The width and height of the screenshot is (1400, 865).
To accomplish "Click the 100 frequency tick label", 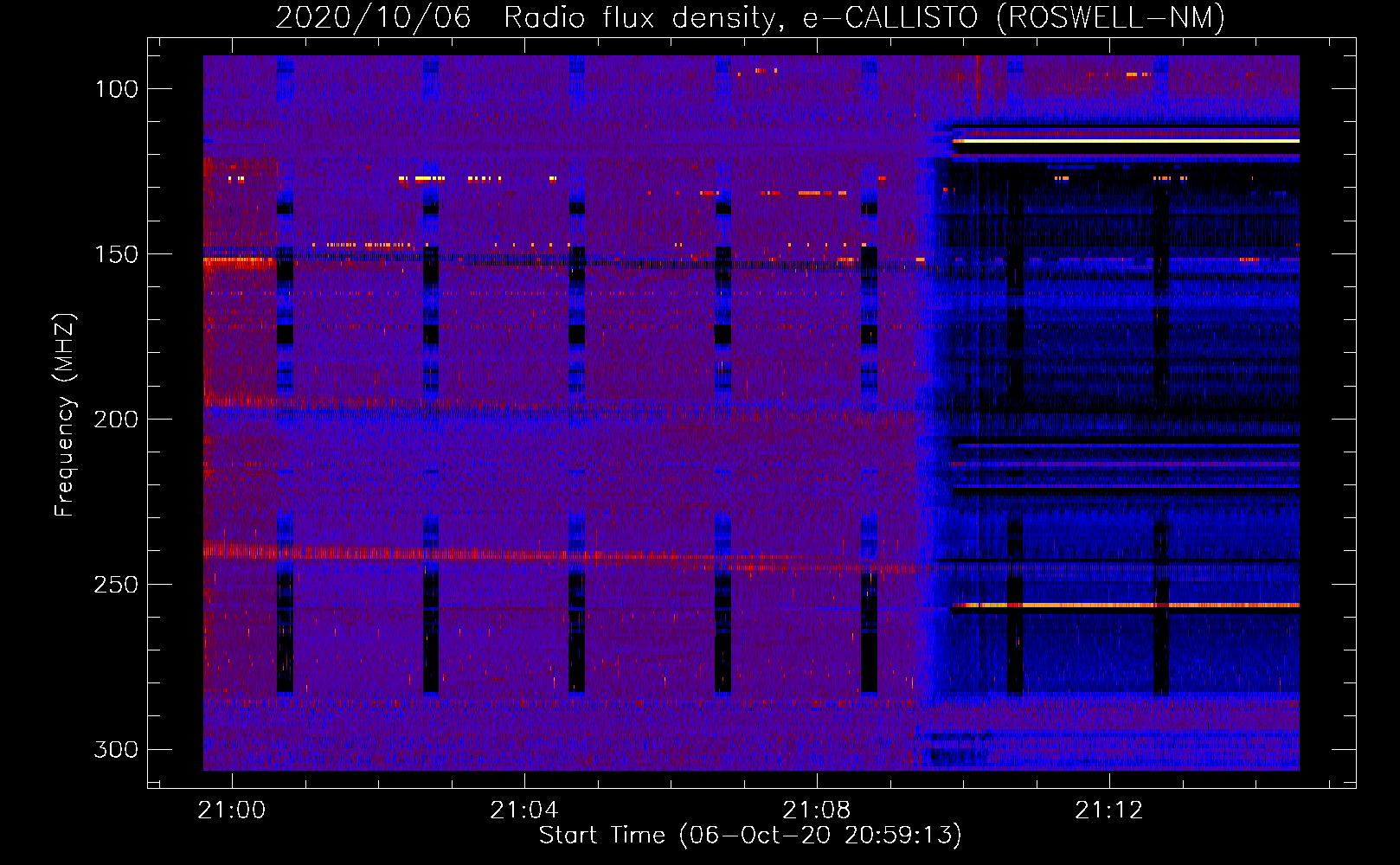I will pyautogui.click(x=116, y=89).
